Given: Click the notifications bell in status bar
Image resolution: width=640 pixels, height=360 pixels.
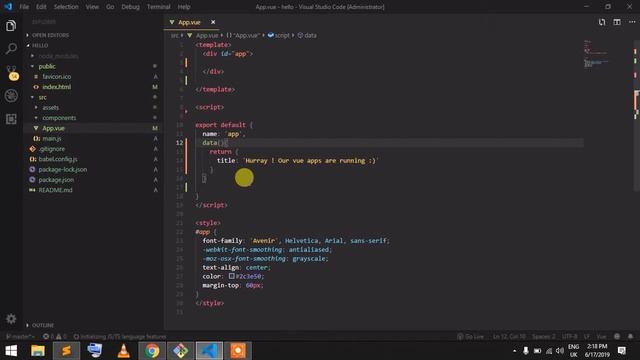Looking at the screenshot, I should coord(630,337).
